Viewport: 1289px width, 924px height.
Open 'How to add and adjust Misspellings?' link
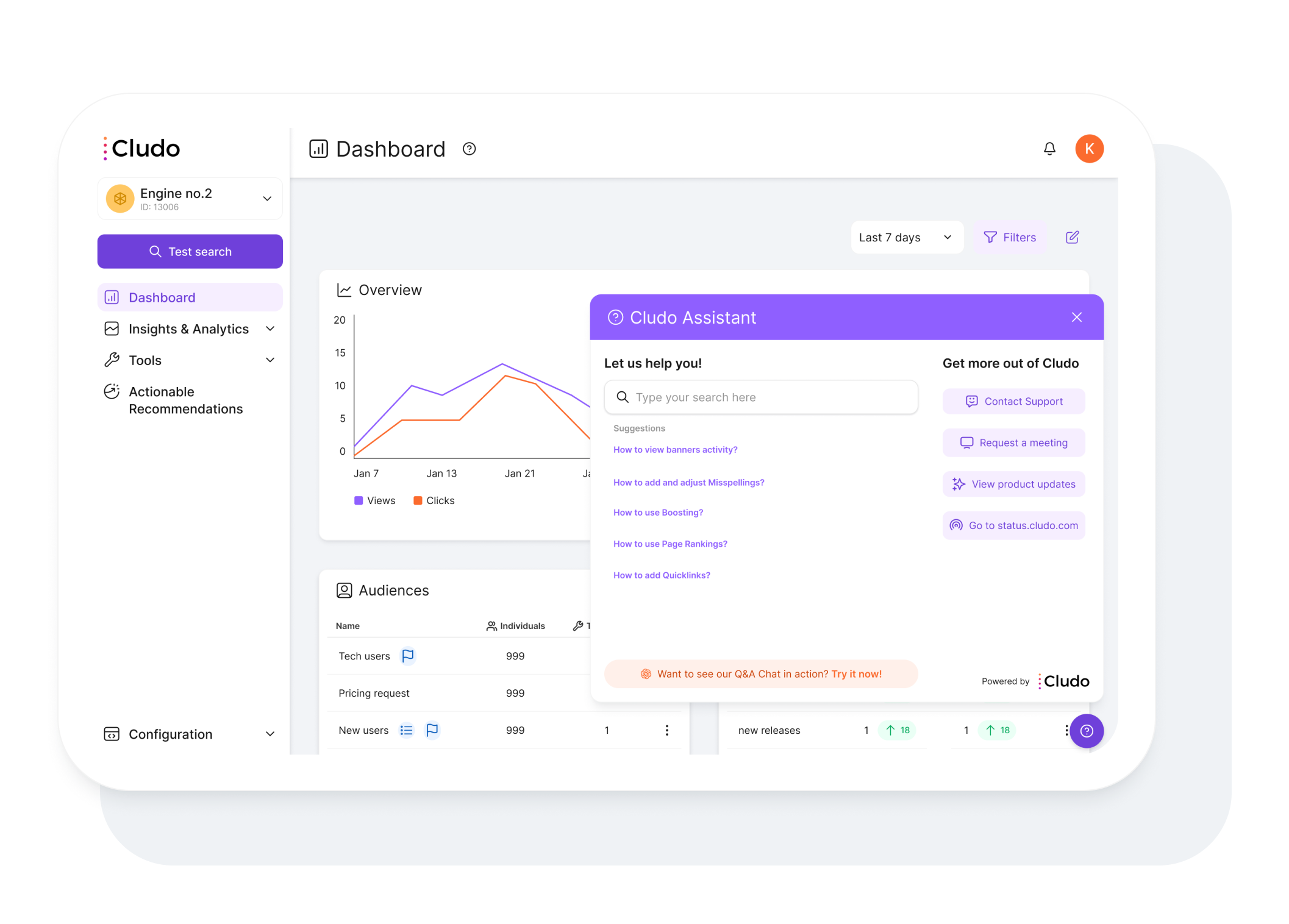tap(688, 483)
